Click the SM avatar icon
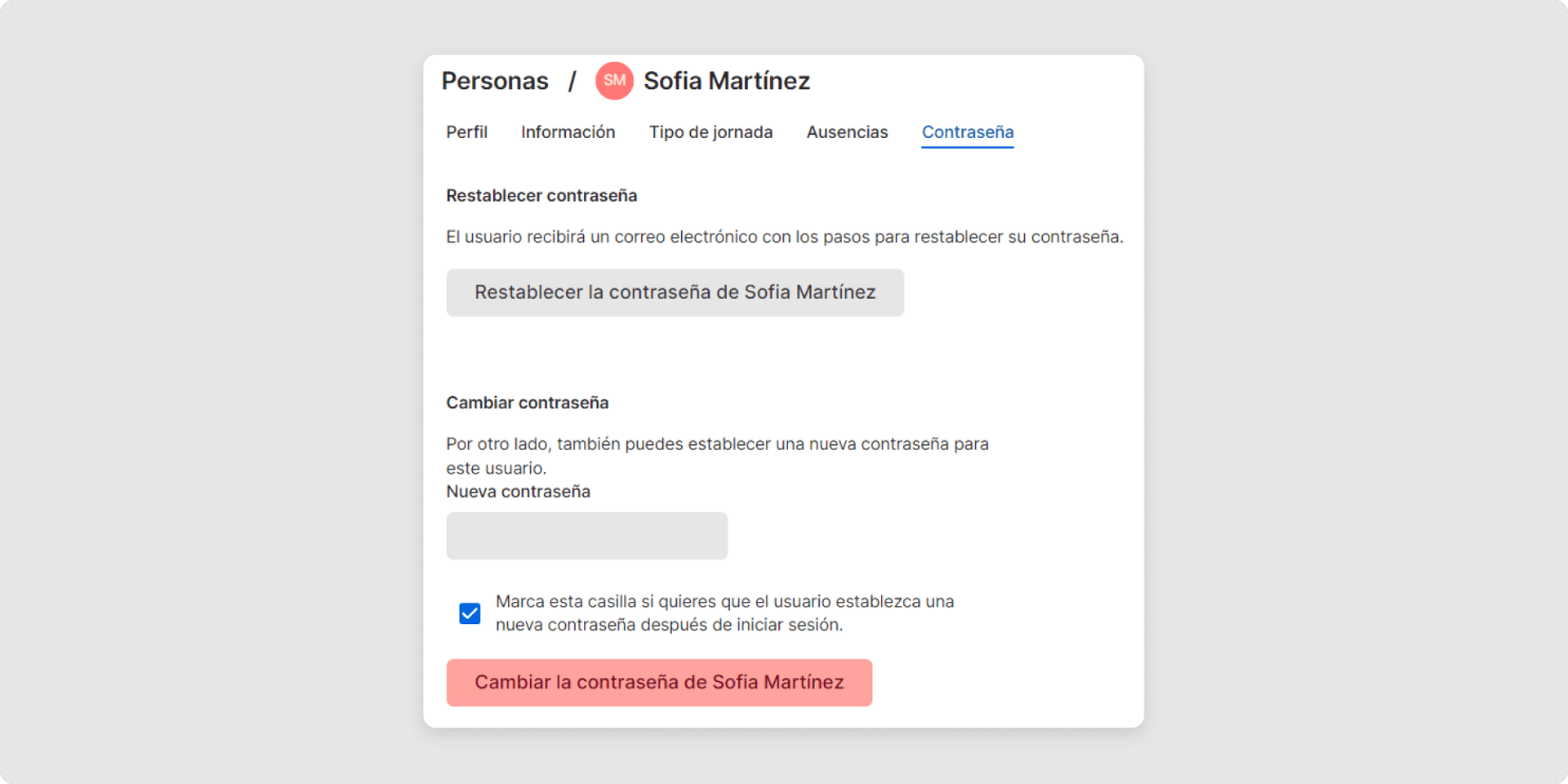The width and height of the screenshot is (1568, 784). [x=614, y=80]
